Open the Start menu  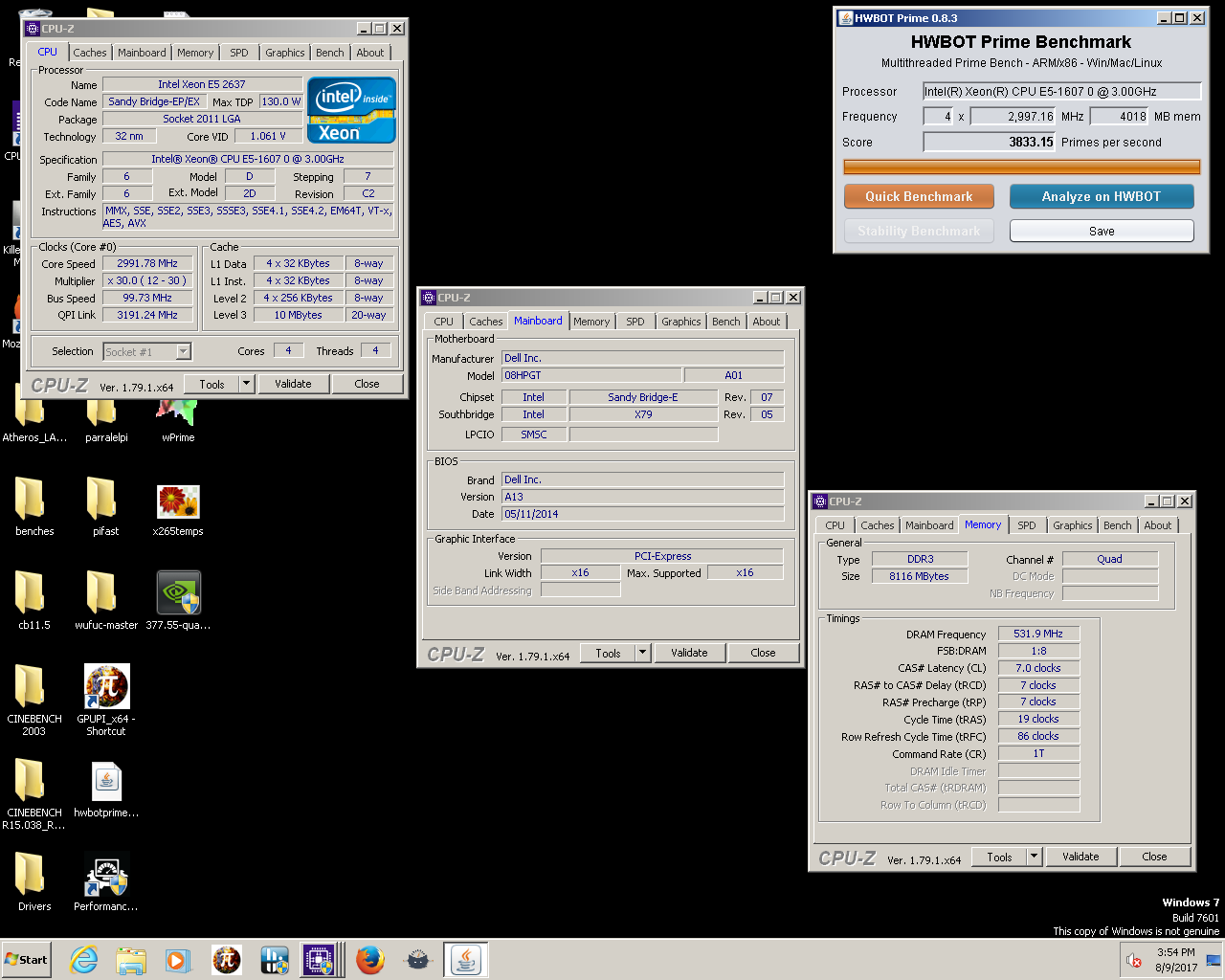(26, 960)
